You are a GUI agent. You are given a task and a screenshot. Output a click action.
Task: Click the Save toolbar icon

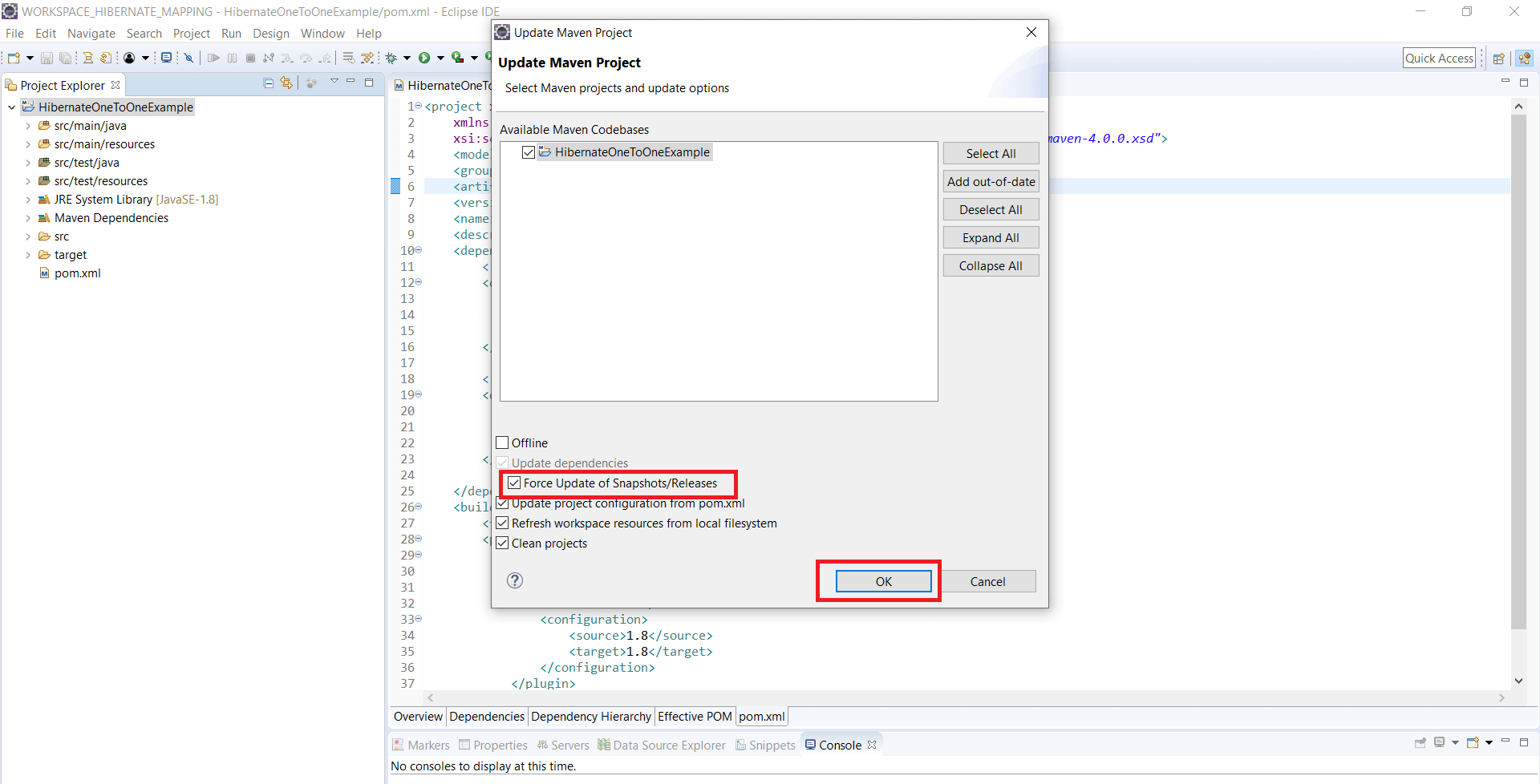pyautogui.click(x=47, y=58)
